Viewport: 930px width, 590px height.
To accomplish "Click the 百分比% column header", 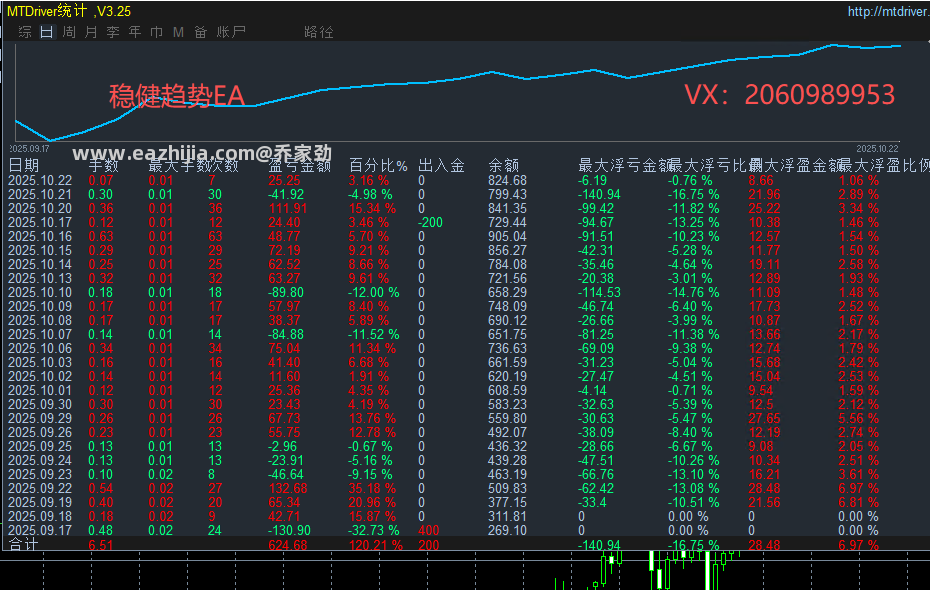I will pyautogui.click(x=378, y=165).
